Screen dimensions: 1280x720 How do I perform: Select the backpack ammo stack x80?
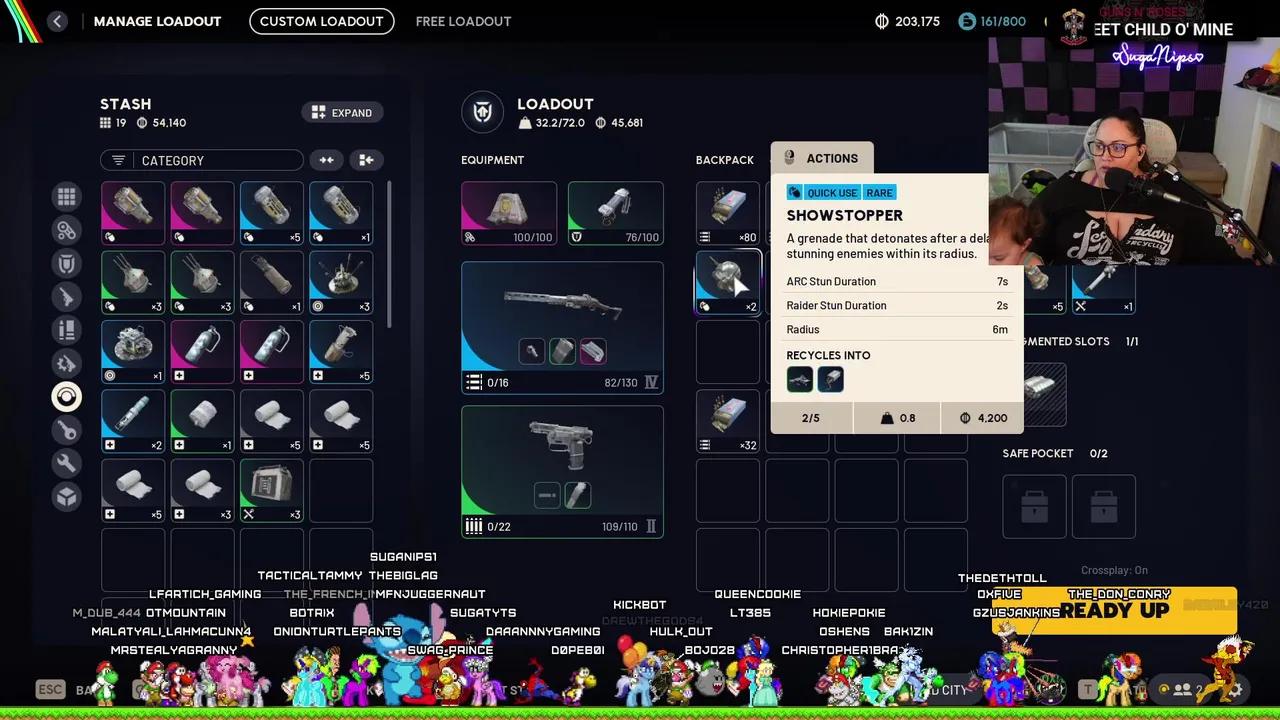click(728, 213)
